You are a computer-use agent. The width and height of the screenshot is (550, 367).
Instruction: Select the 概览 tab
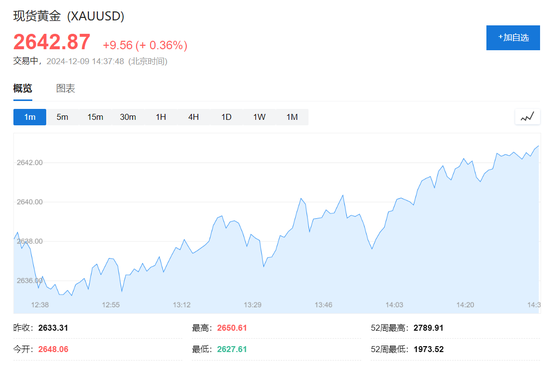click(23, 88)
